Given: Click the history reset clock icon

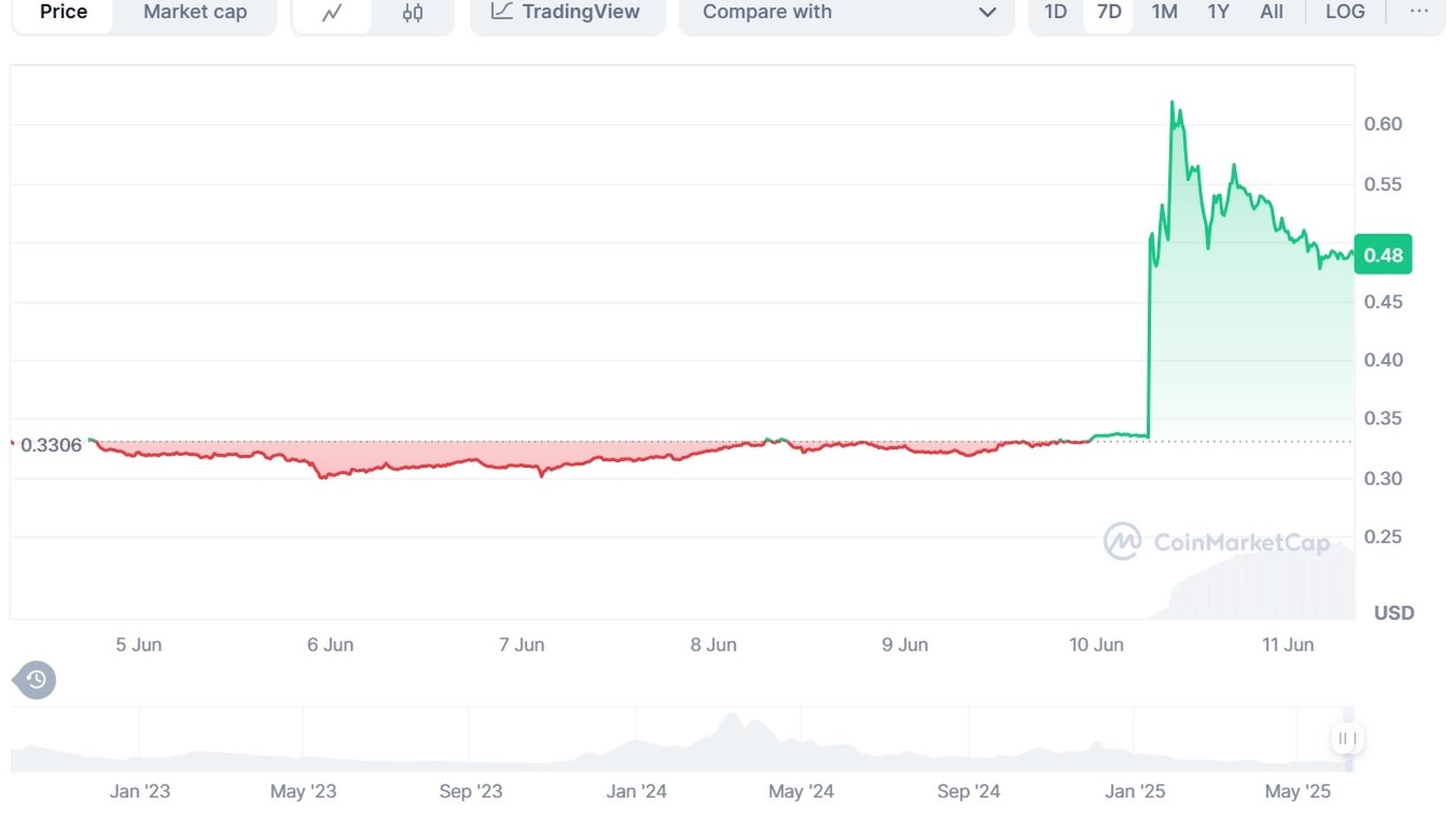Looking at the screenshot, I should (x=36, y=680).
